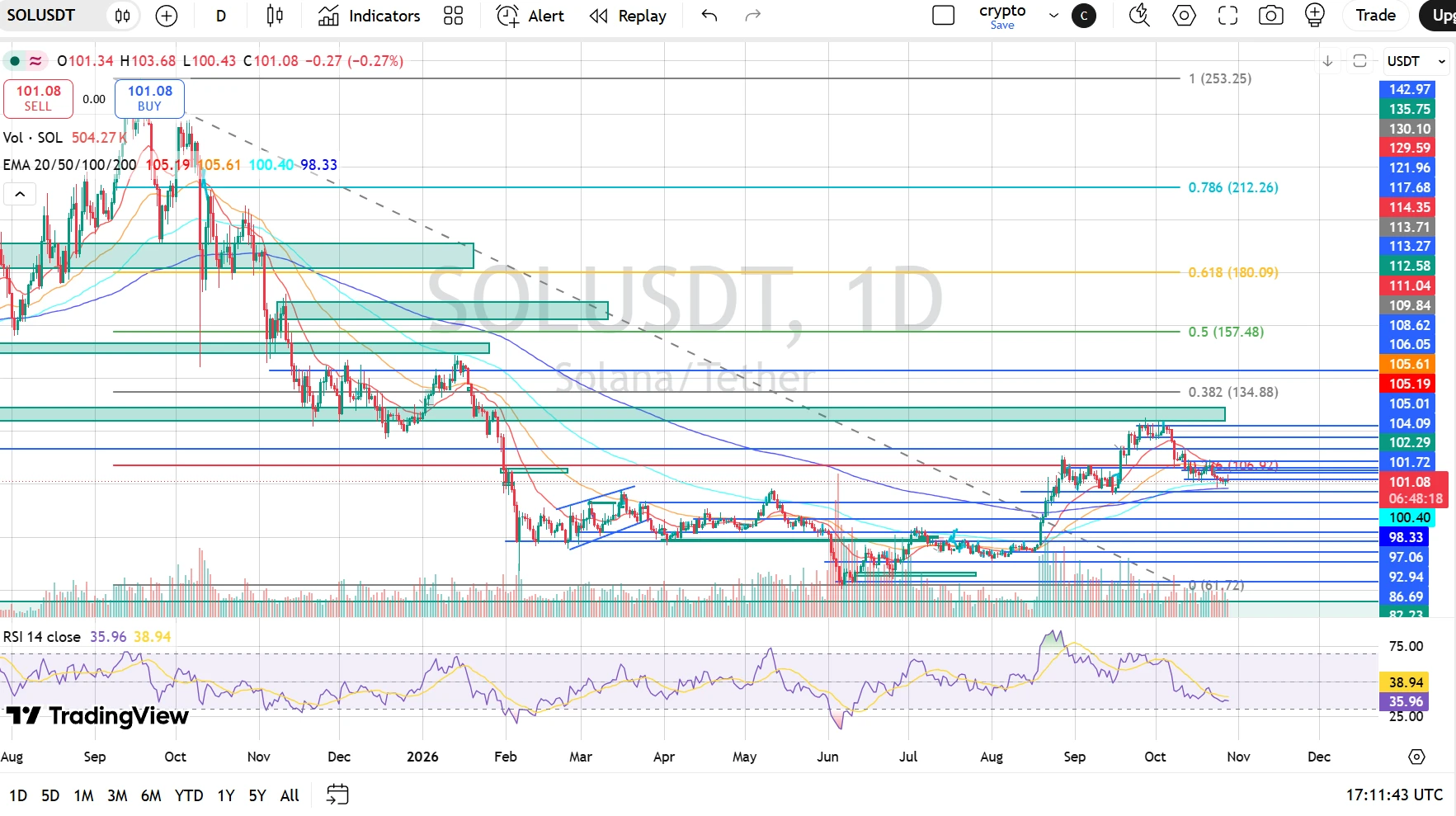Open the quick search icon

pyautogui.click(x=1139, y=16)
